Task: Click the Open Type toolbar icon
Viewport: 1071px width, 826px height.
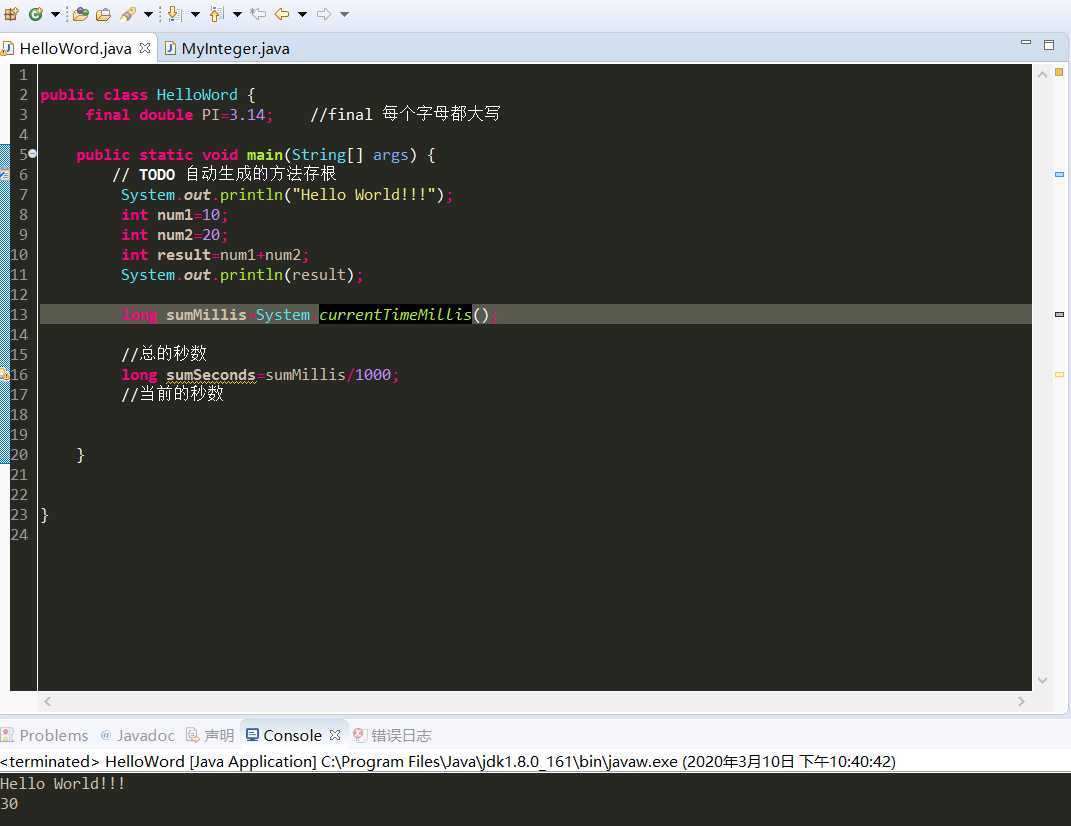Action: point(81,14)
